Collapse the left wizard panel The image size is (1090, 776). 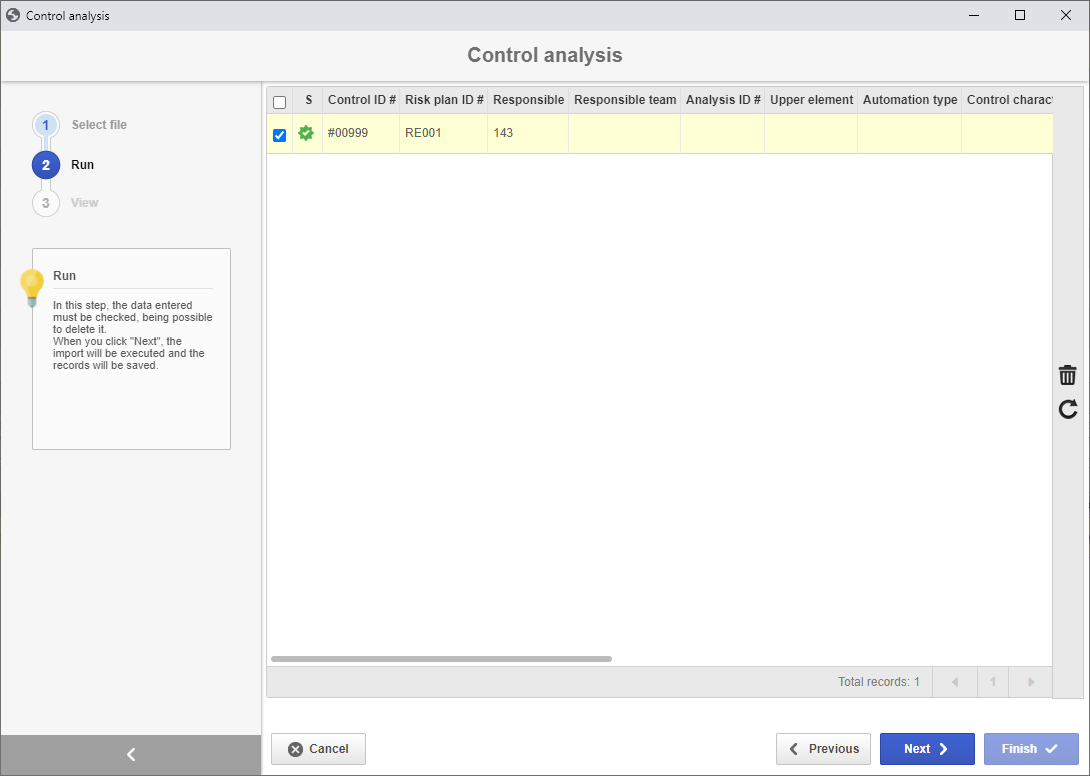(131, 754)
